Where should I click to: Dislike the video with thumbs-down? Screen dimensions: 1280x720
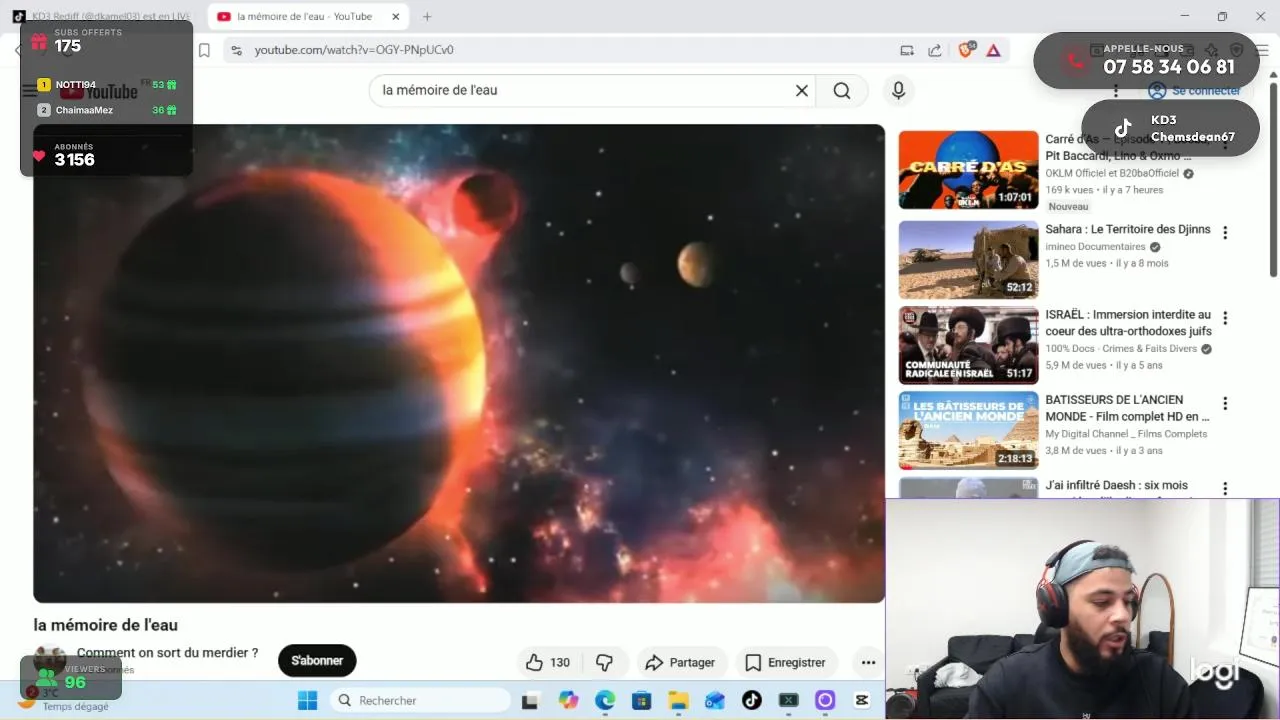(x=604, y=662)
